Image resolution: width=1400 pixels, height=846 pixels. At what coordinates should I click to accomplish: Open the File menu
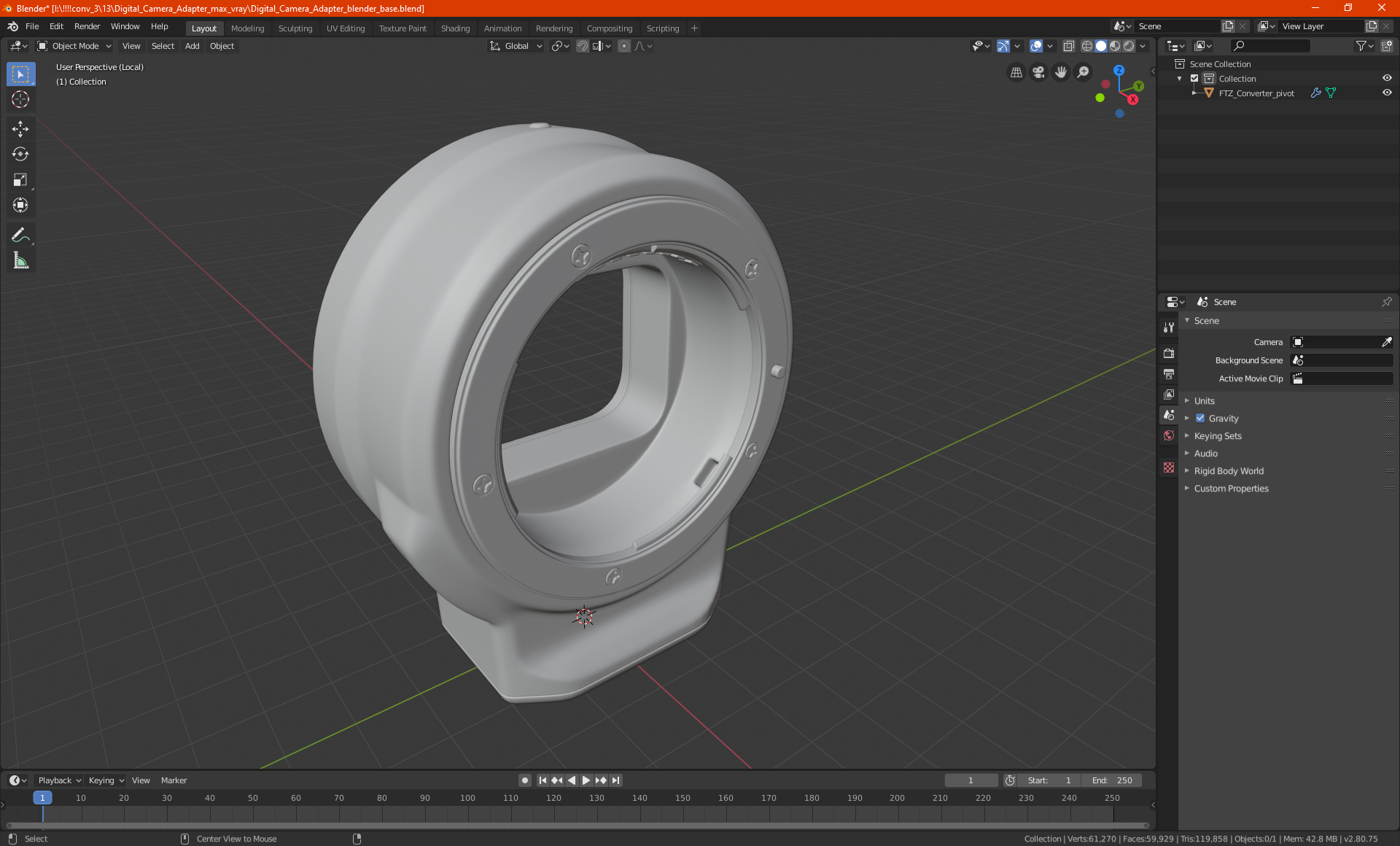tap(32, 26)
